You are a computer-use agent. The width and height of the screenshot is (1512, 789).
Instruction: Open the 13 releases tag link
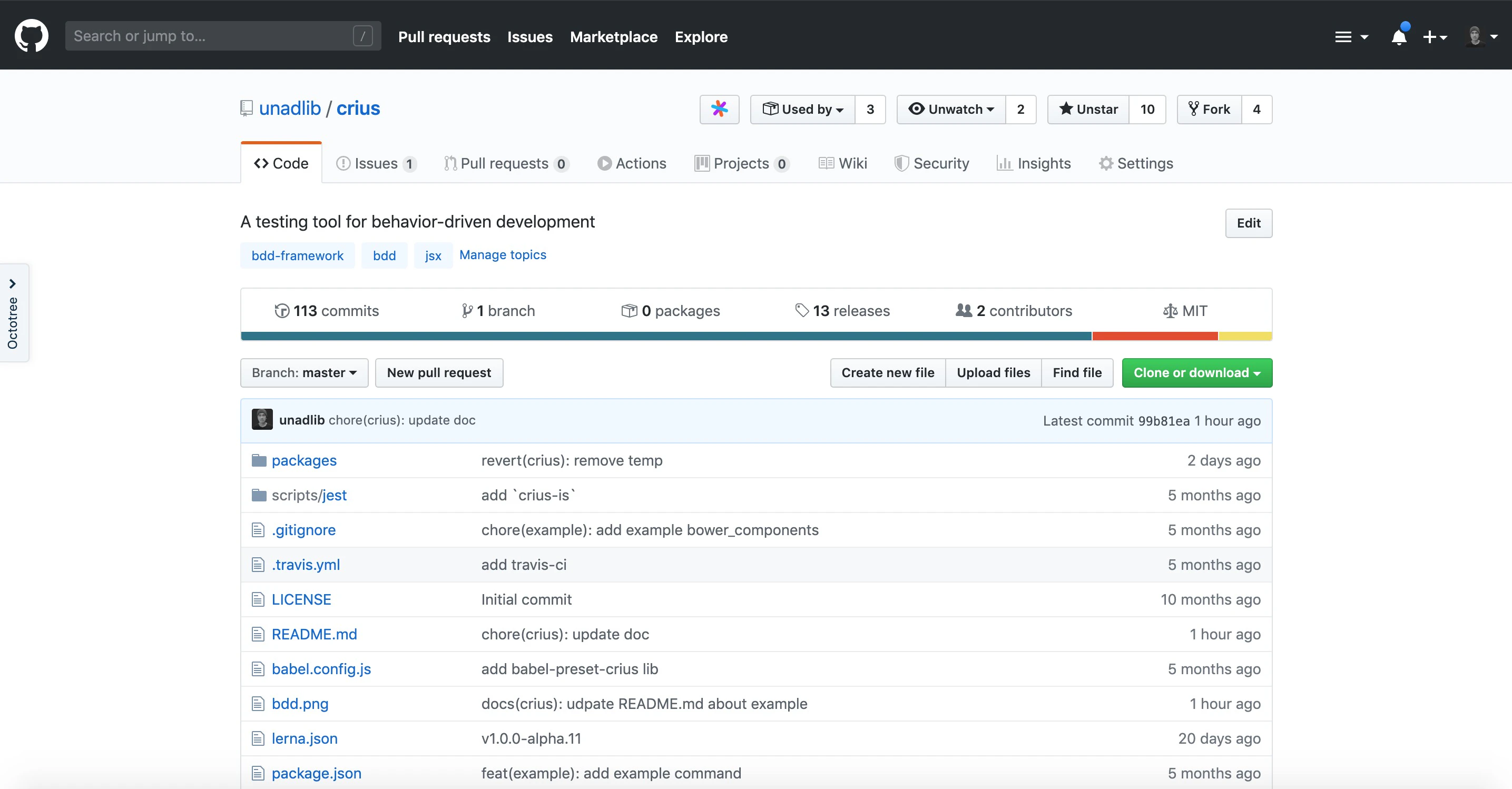[x=842, y=311]
